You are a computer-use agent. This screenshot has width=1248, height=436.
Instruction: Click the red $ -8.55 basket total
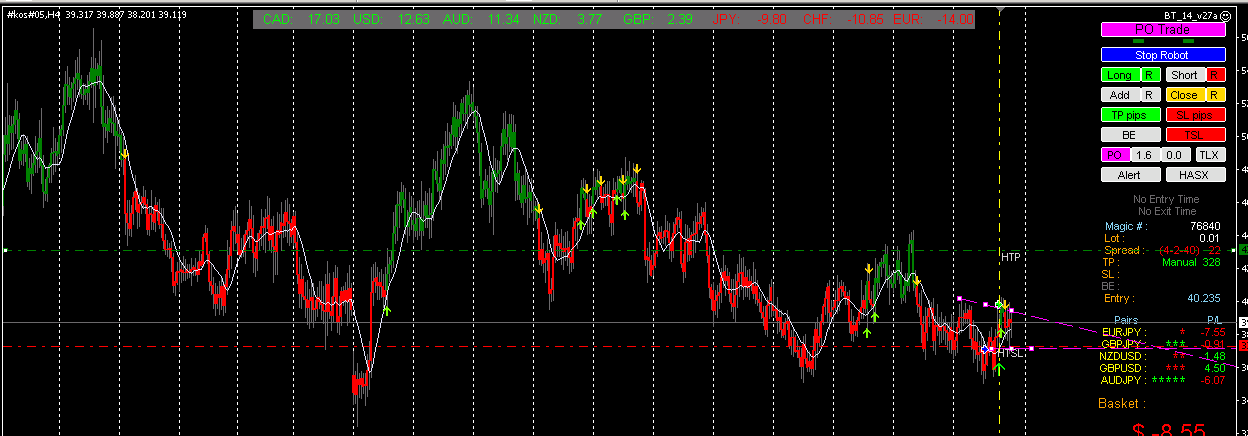point(1168,429)
